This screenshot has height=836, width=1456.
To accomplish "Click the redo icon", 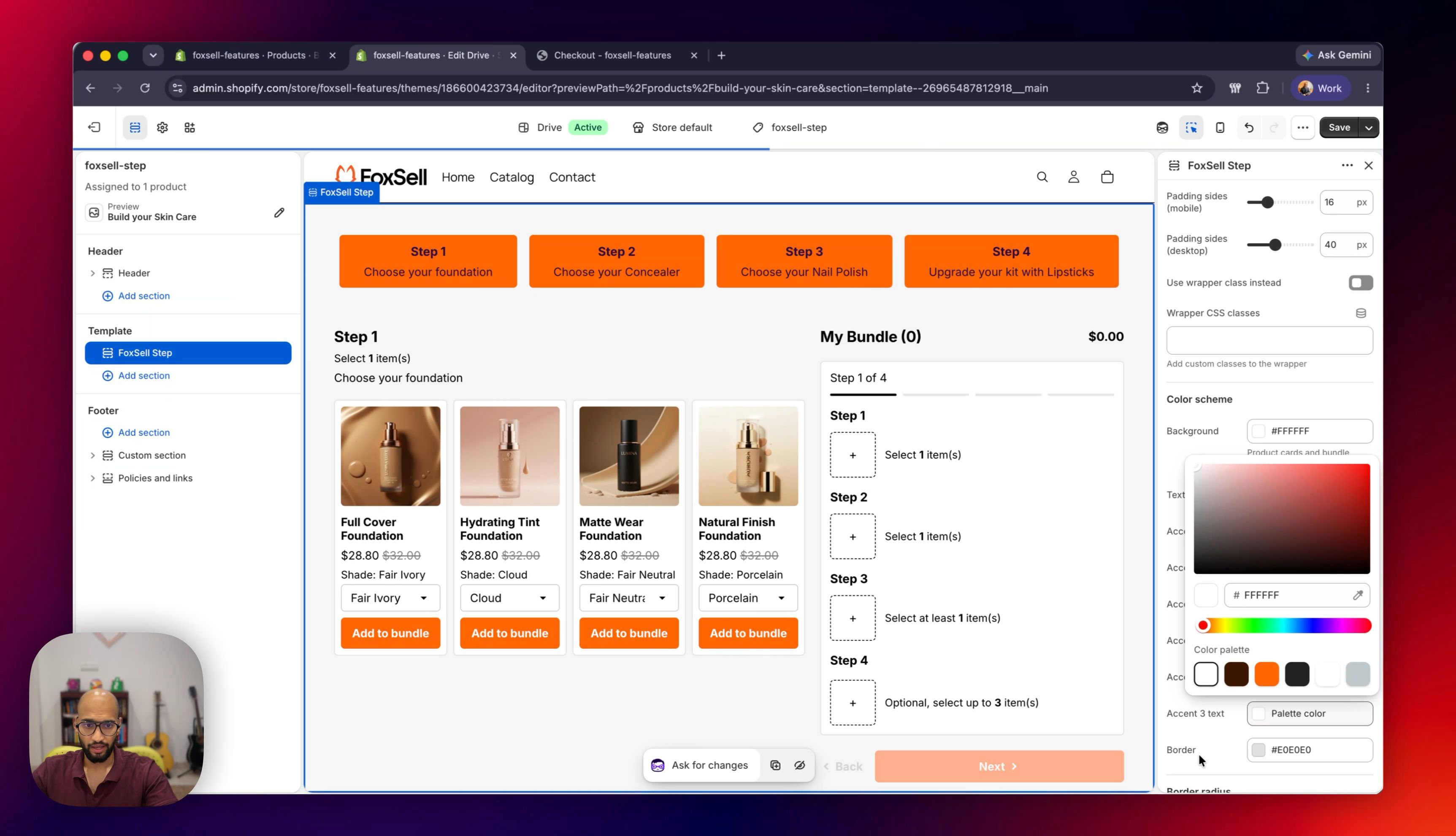I will click(1274, 127).
